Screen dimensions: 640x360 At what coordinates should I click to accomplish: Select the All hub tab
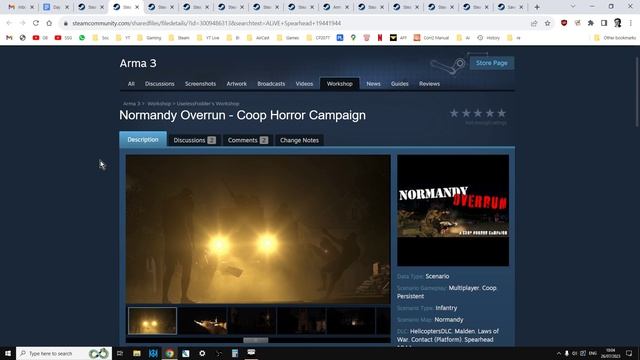(131, 84)
